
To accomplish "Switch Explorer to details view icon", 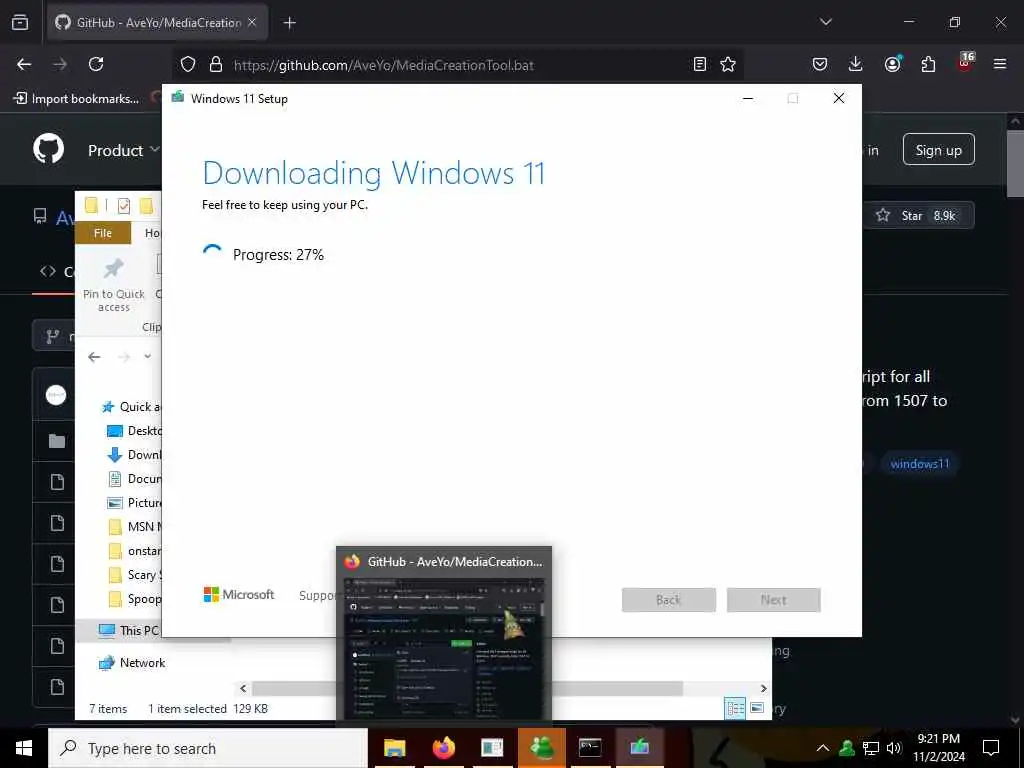I will pos(735,709).
